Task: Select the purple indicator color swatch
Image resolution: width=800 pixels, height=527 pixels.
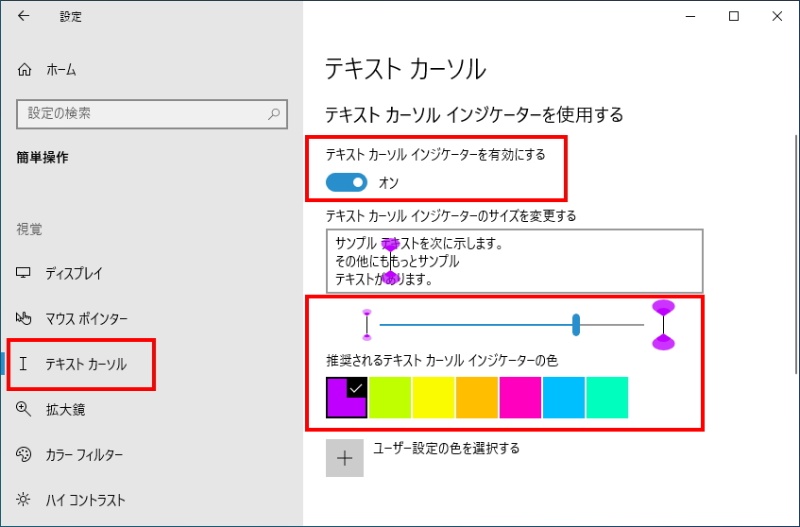Action: click(x=346, y=397)
